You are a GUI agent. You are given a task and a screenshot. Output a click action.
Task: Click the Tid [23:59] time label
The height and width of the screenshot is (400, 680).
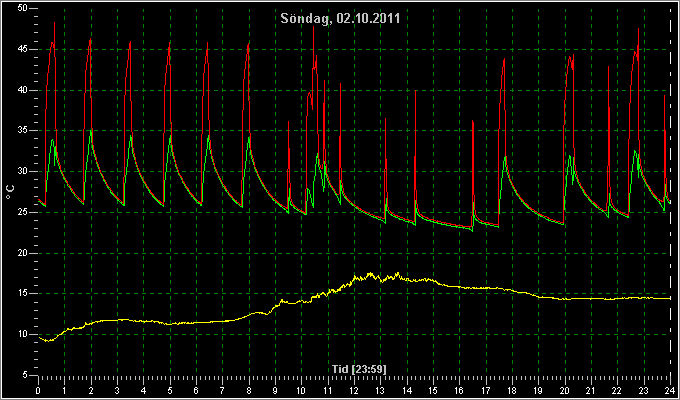(359, 369)
